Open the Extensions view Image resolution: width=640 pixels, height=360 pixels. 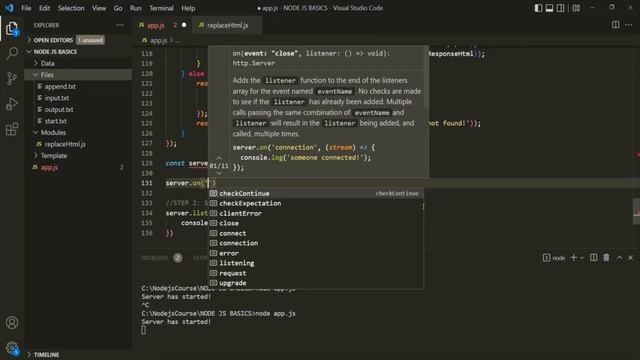pyautogui.click(x=12, y=129)
